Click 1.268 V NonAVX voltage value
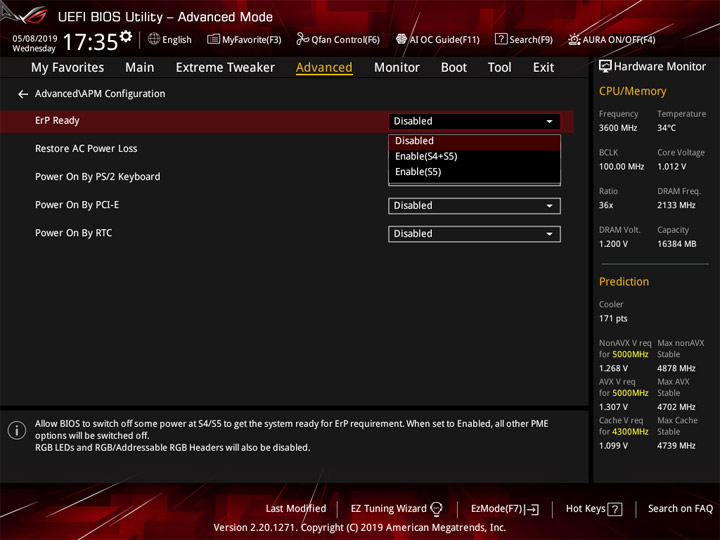 pos(613,368)
